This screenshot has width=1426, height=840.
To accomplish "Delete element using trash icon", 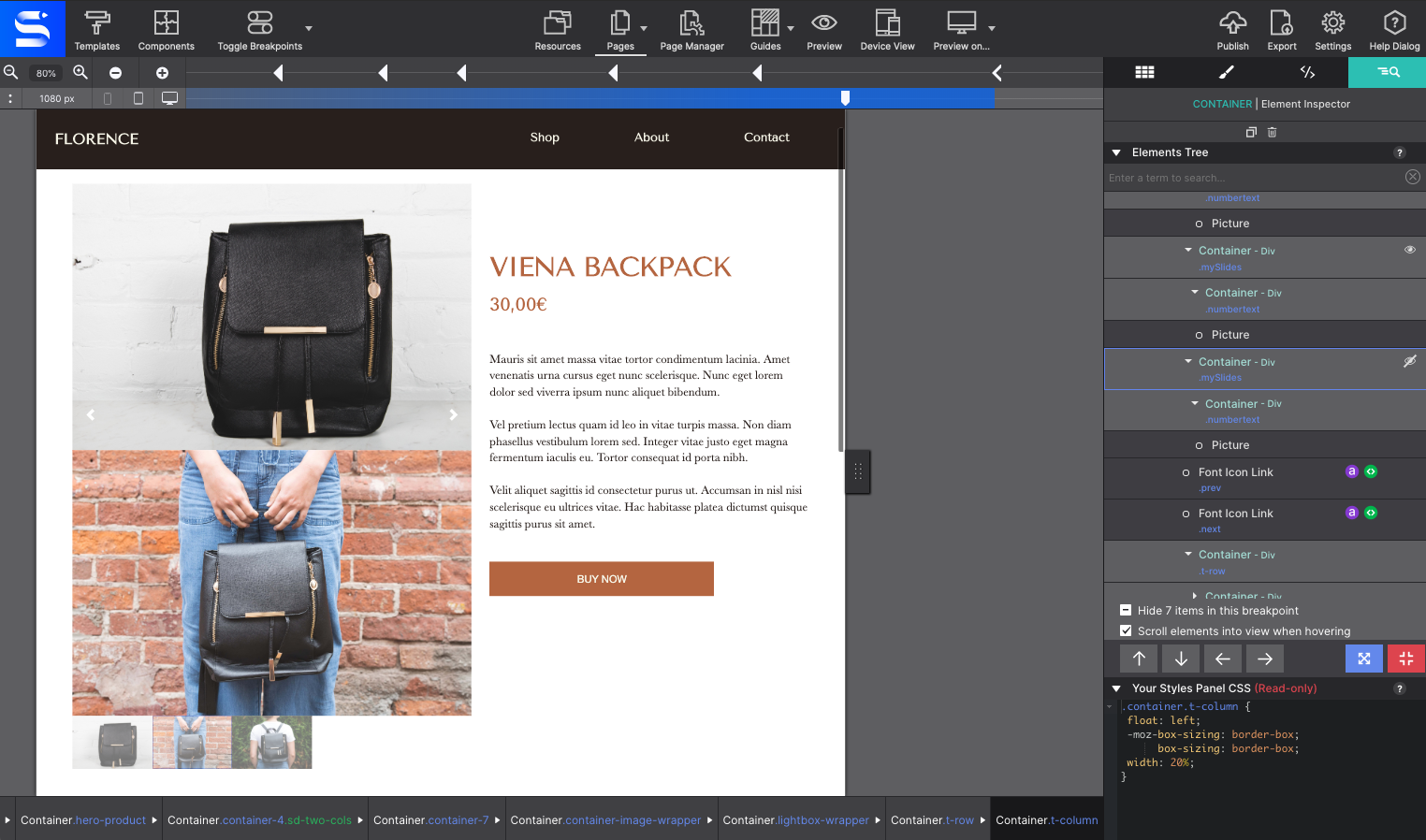I will coord(1272,133).
